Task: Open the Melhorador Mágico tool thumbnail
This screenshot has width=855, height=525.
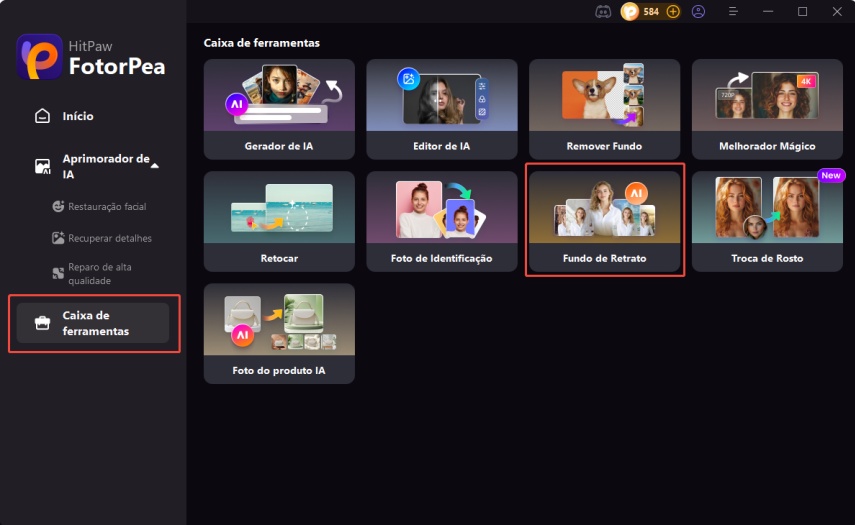Action: click(x=767, y=95)
